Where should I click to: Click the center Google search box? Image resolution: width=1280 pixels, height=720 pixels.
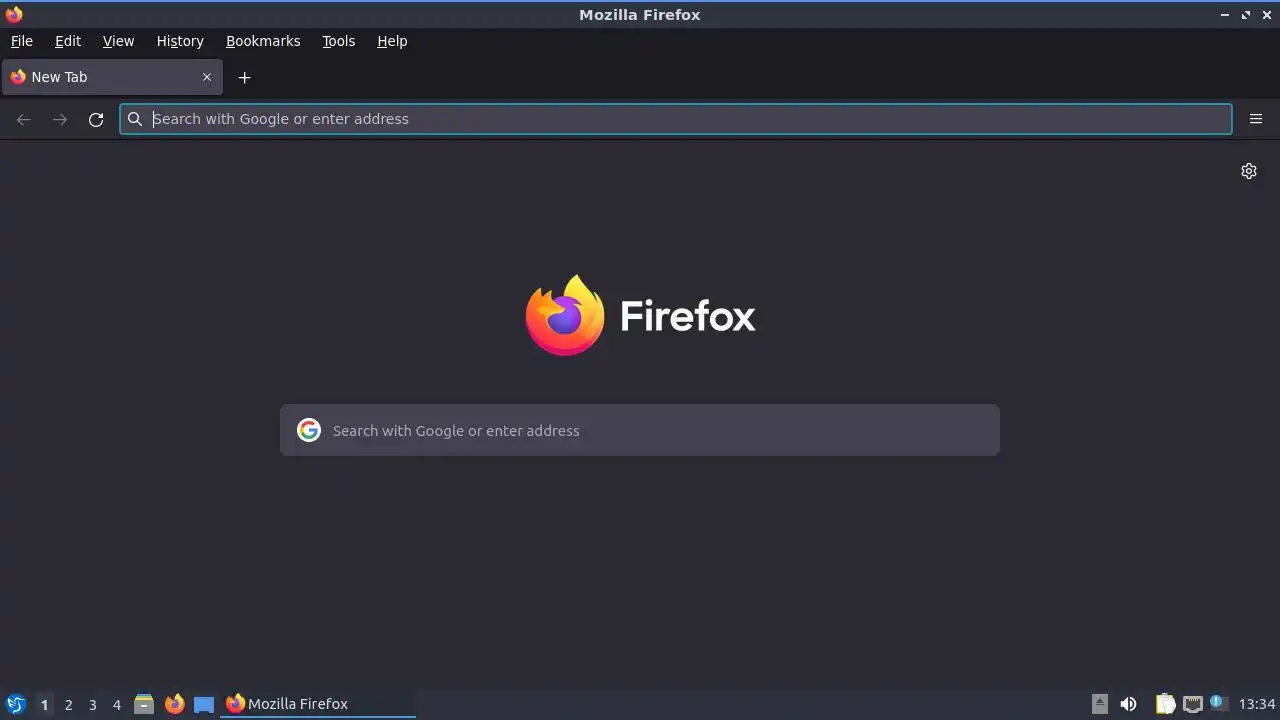(x=640, y=430)
